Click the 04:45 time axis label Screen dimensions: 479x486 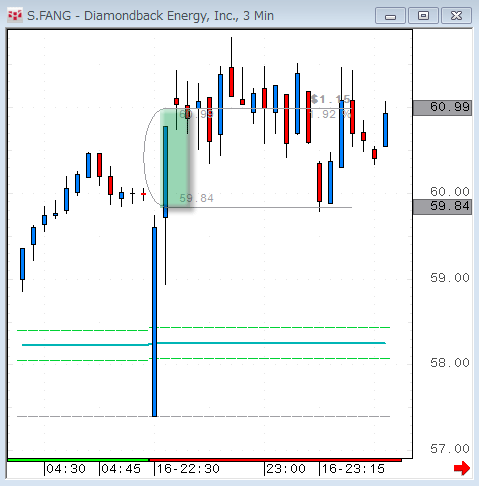tap(121, 469)
